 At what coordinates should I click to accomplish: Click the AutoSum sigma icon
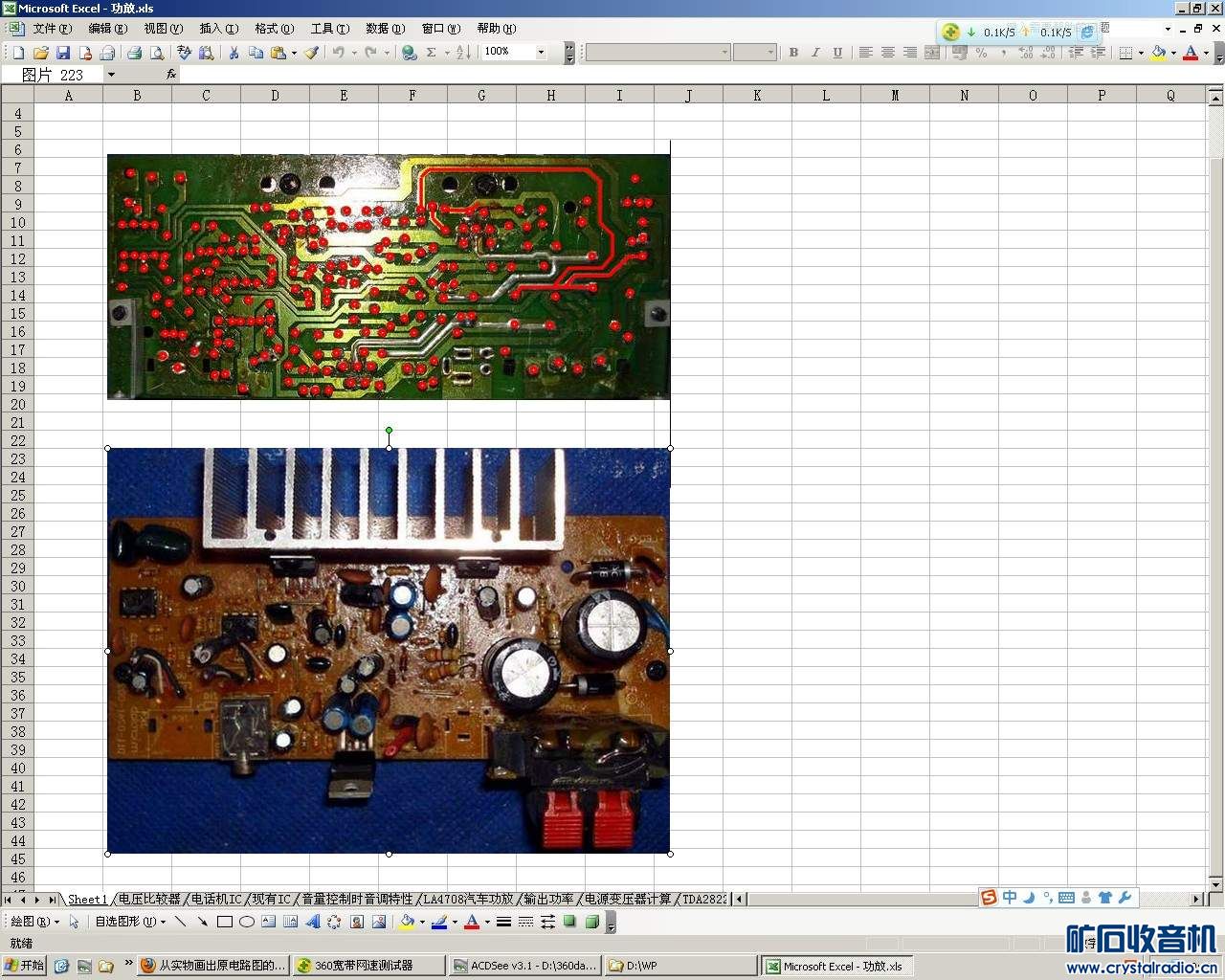pyautogui.click(x=431, y=53)
